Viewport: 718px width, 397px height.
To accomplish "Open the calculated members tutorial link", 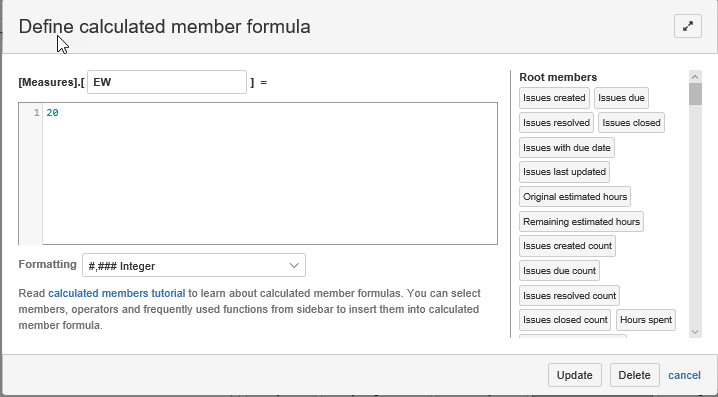I will coord(117,293).
